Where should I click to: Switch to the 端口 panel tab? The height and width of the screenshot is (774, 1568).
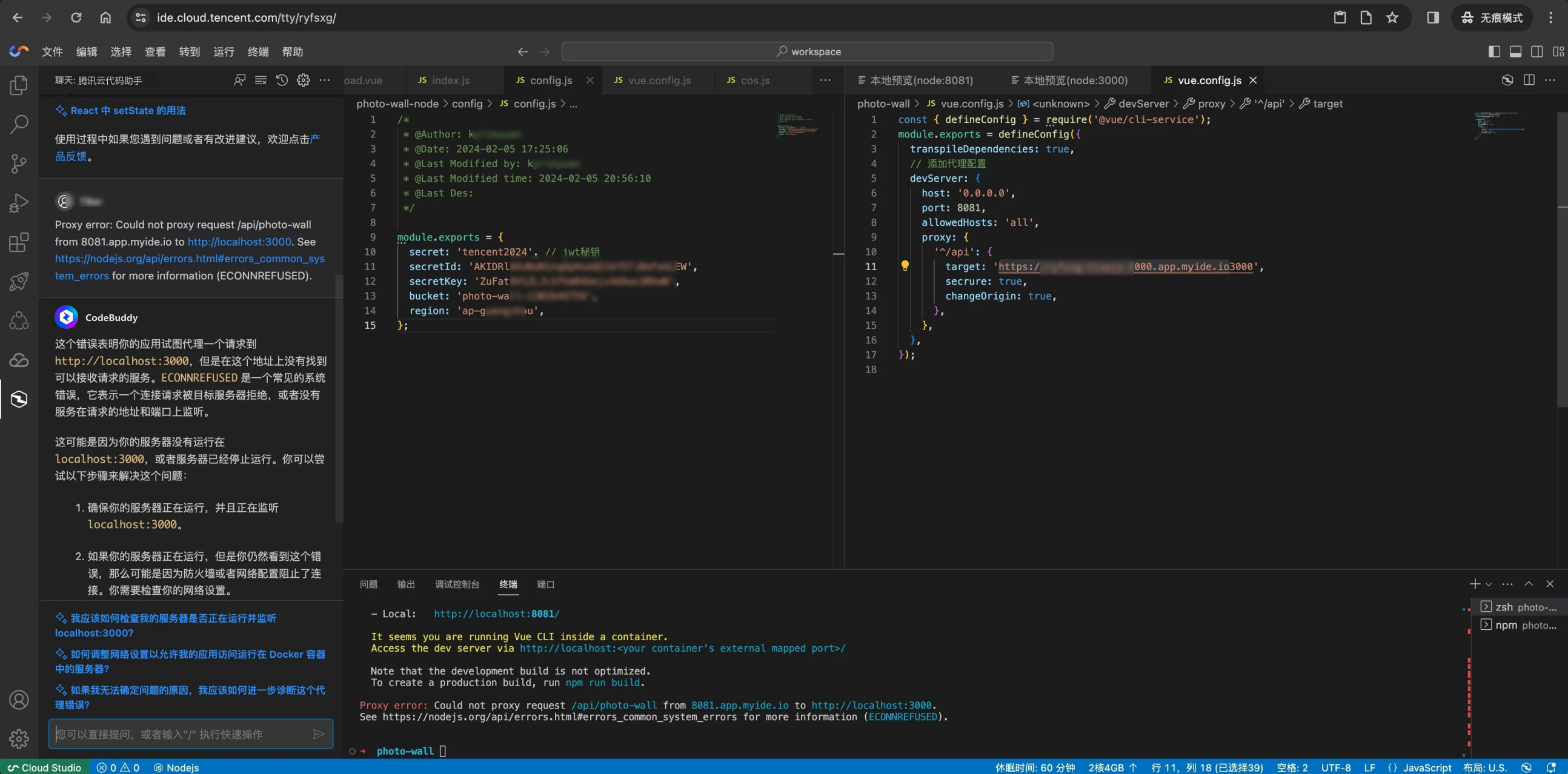(x=545, y=584)
